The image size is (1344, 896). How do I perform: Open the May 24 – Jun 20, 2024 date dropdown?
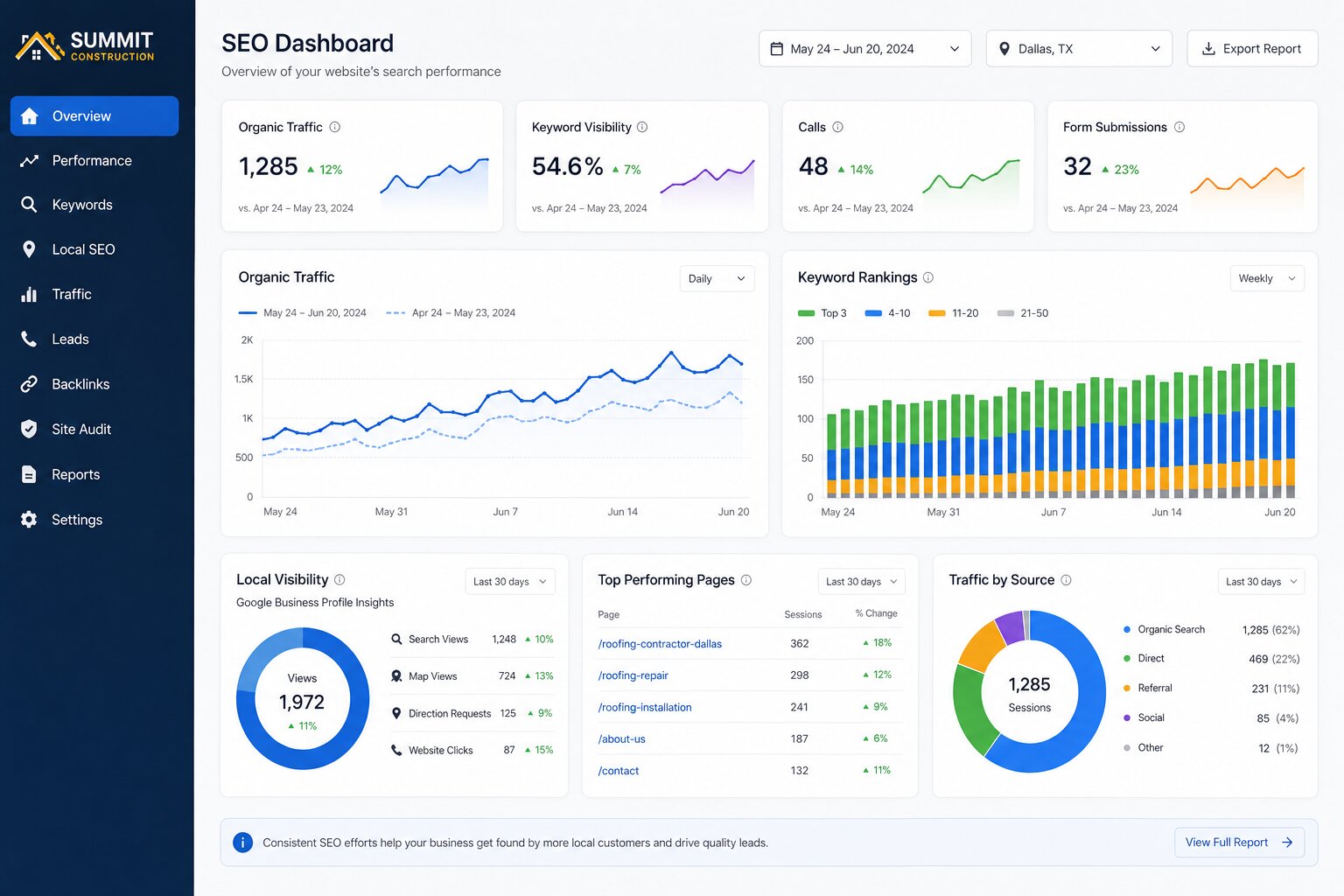pyautogui.click(x=864, y=49)
